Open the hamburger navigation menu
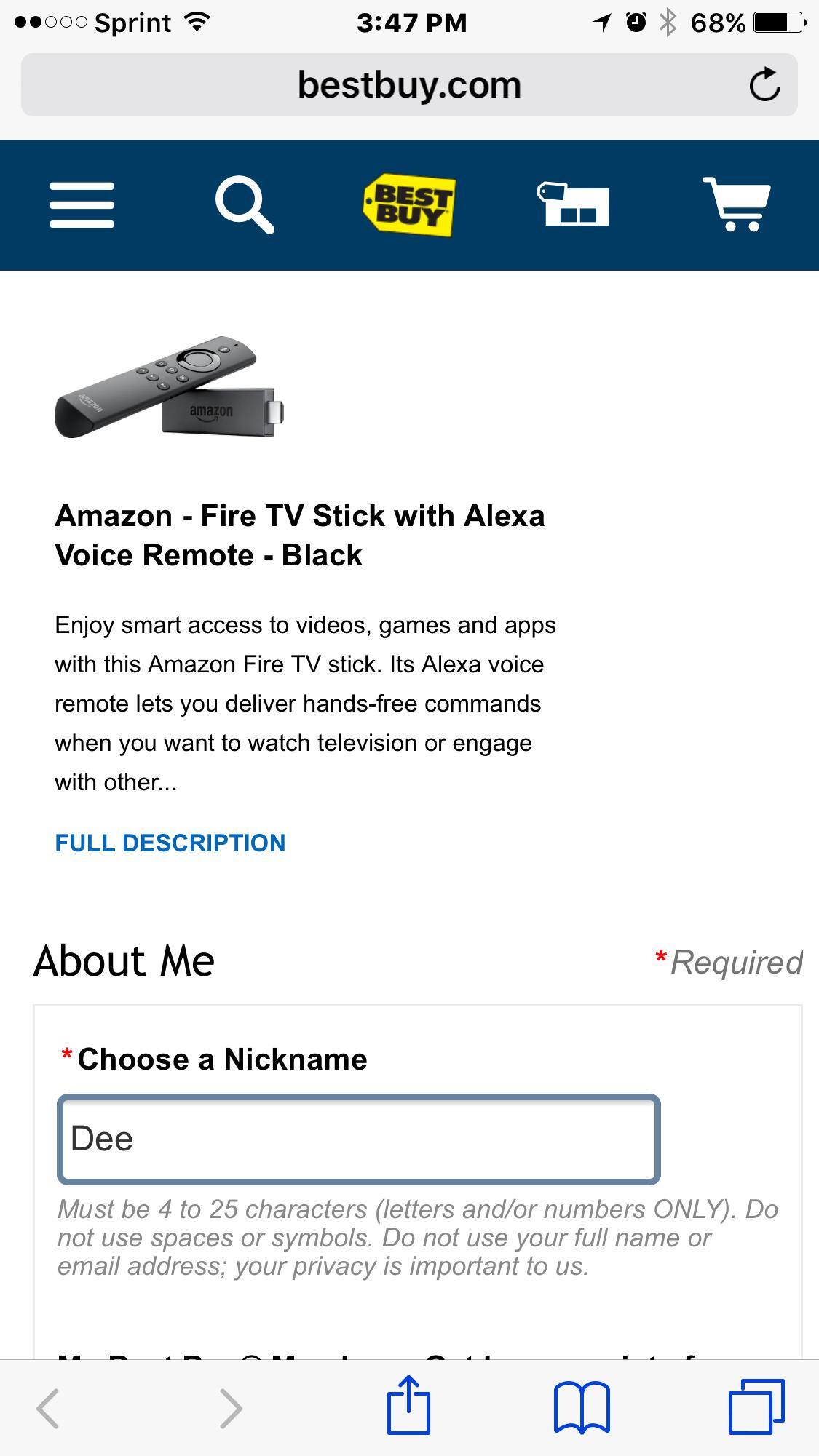The image size is (819, 1456). pos(81,204)
